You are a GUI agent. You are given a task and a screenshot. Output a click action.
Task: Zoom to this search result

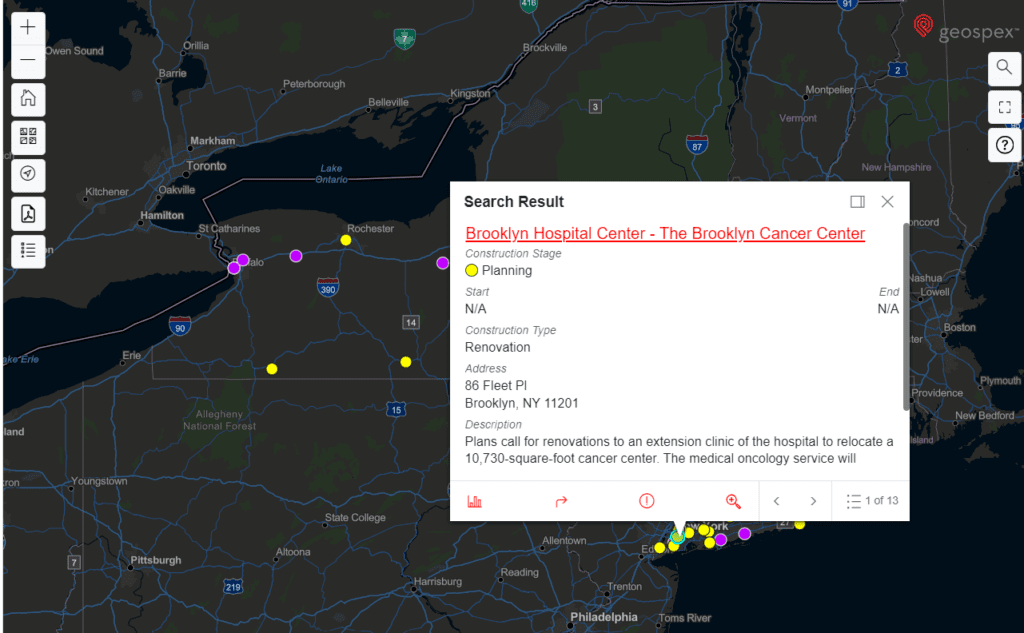[x=733, y=501]
